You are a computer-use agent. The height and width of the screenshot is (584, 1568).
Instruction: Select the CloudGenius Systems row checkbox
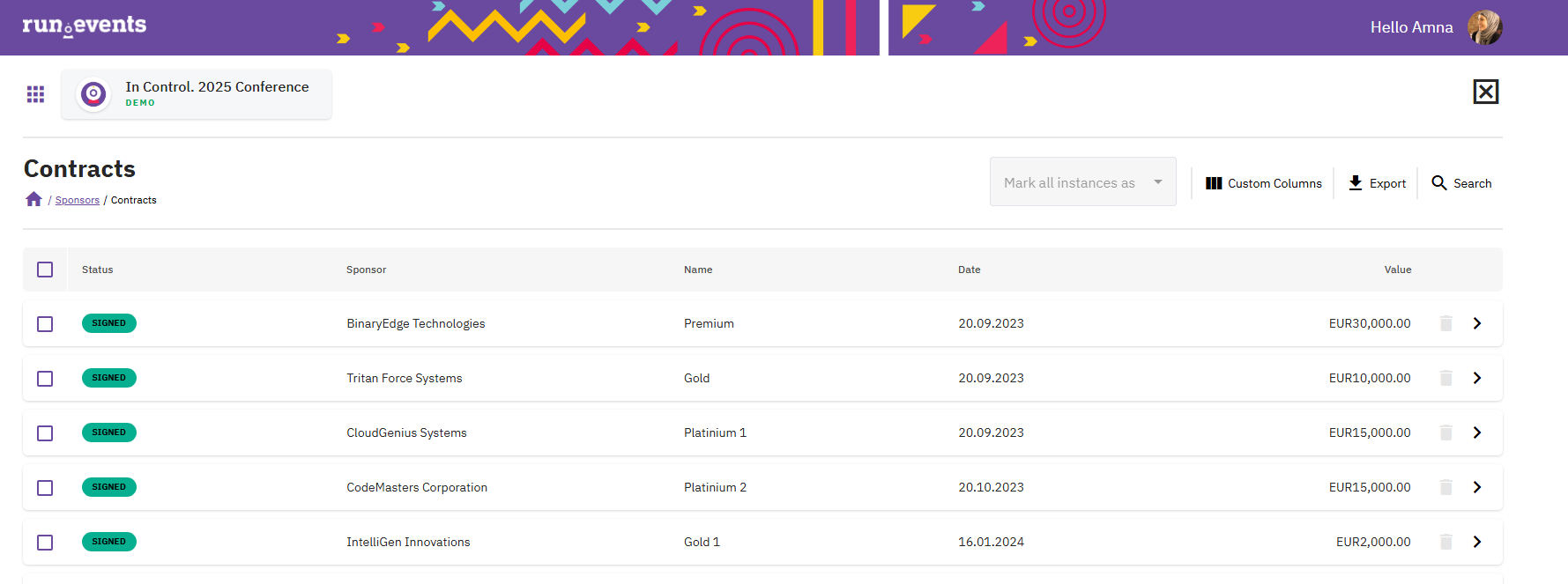(45, 433)
